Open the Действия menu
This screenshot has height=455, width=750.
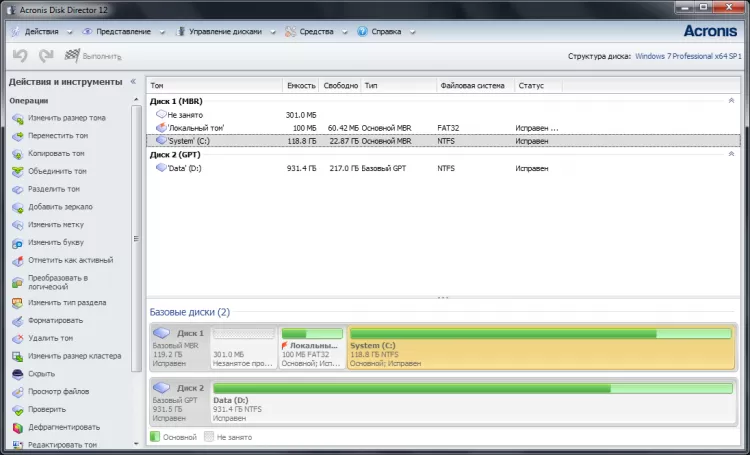pos(42,32)
